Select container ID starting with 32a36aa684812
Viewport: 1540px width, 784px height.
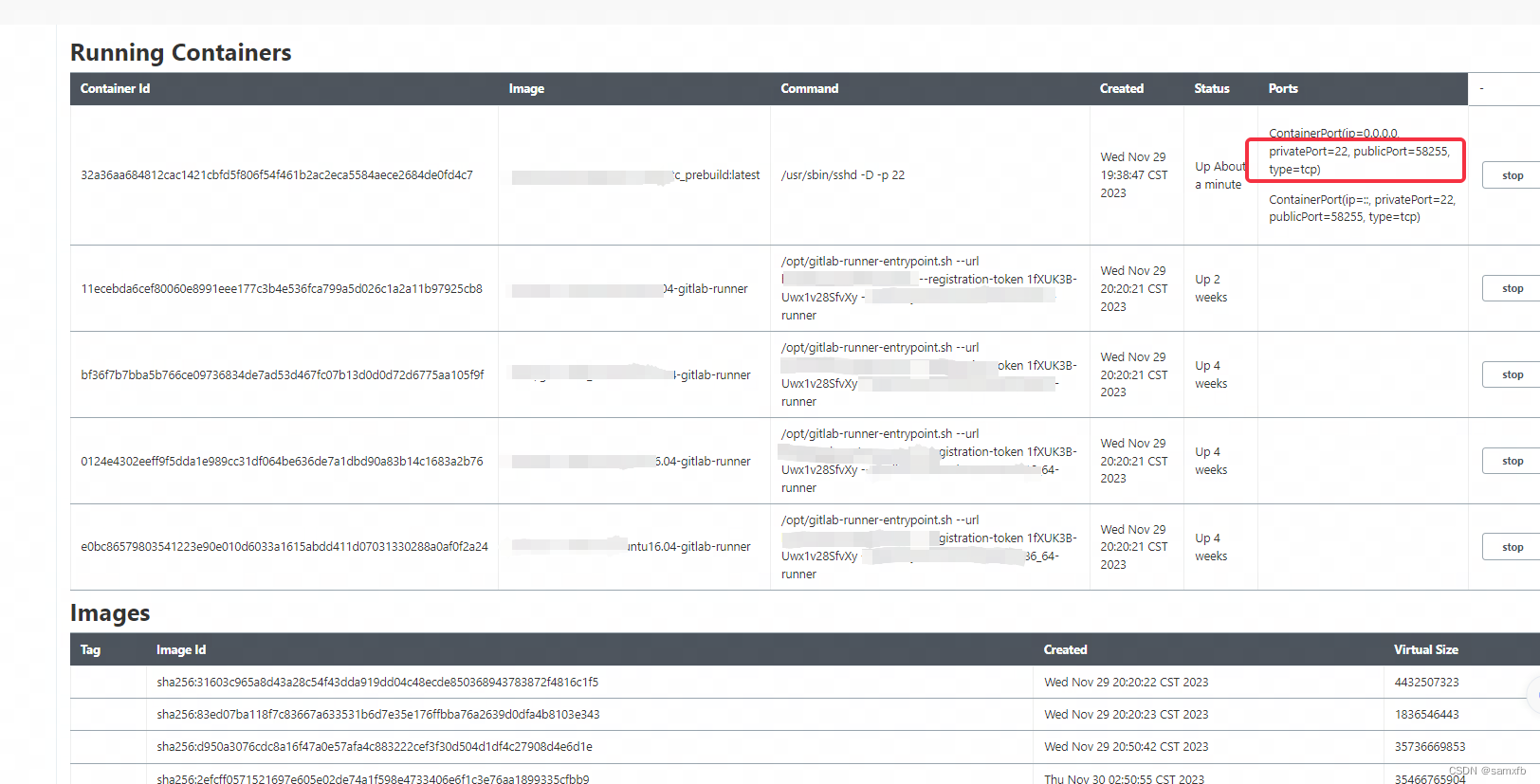tap(277, 175)
